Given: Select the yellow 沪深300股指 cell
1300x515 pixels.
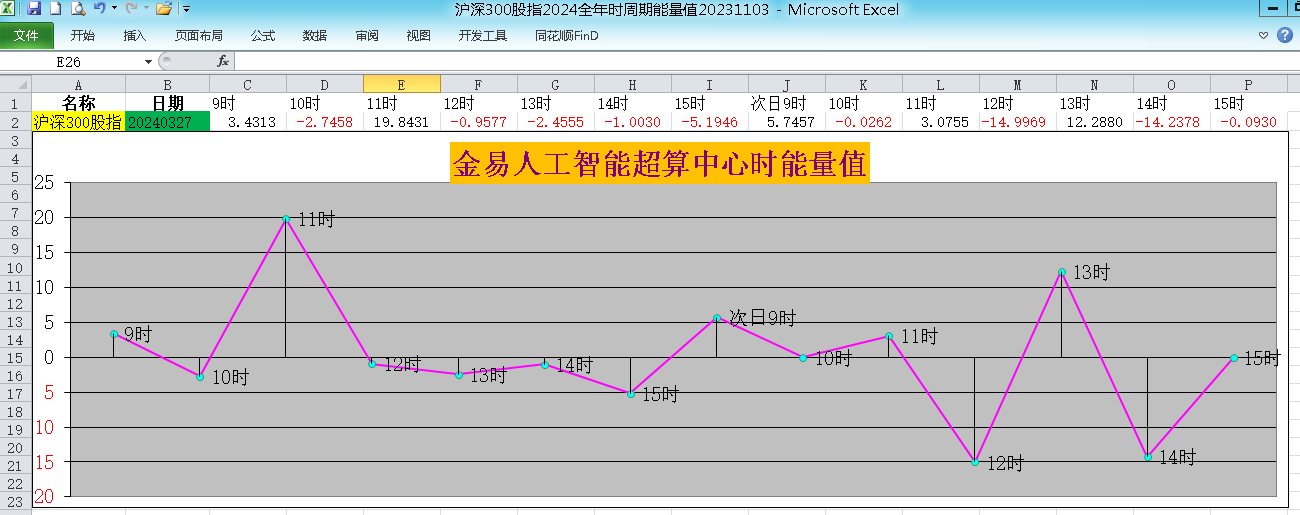Looking at the screenshot, I should pyautogui.click(x=79, y=122).
